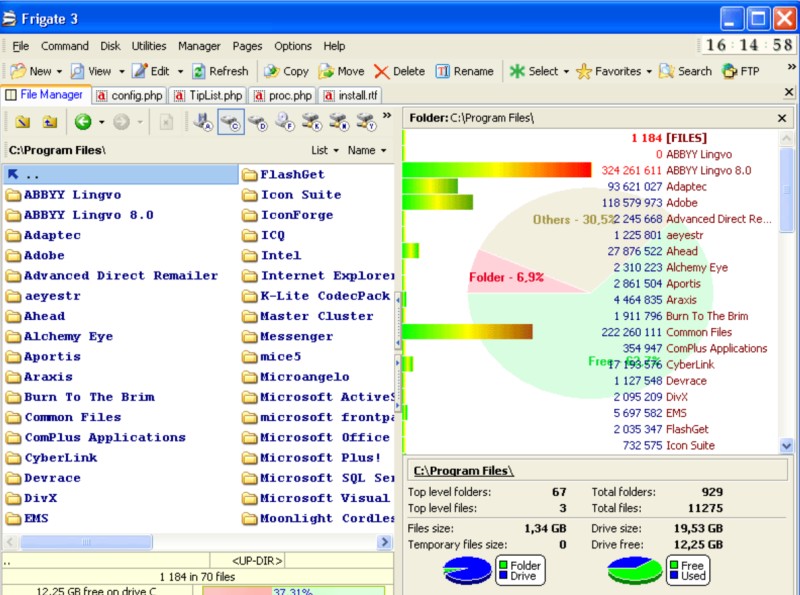
Task: Click the Free/Used pie chart
Action: pos(635,570)
